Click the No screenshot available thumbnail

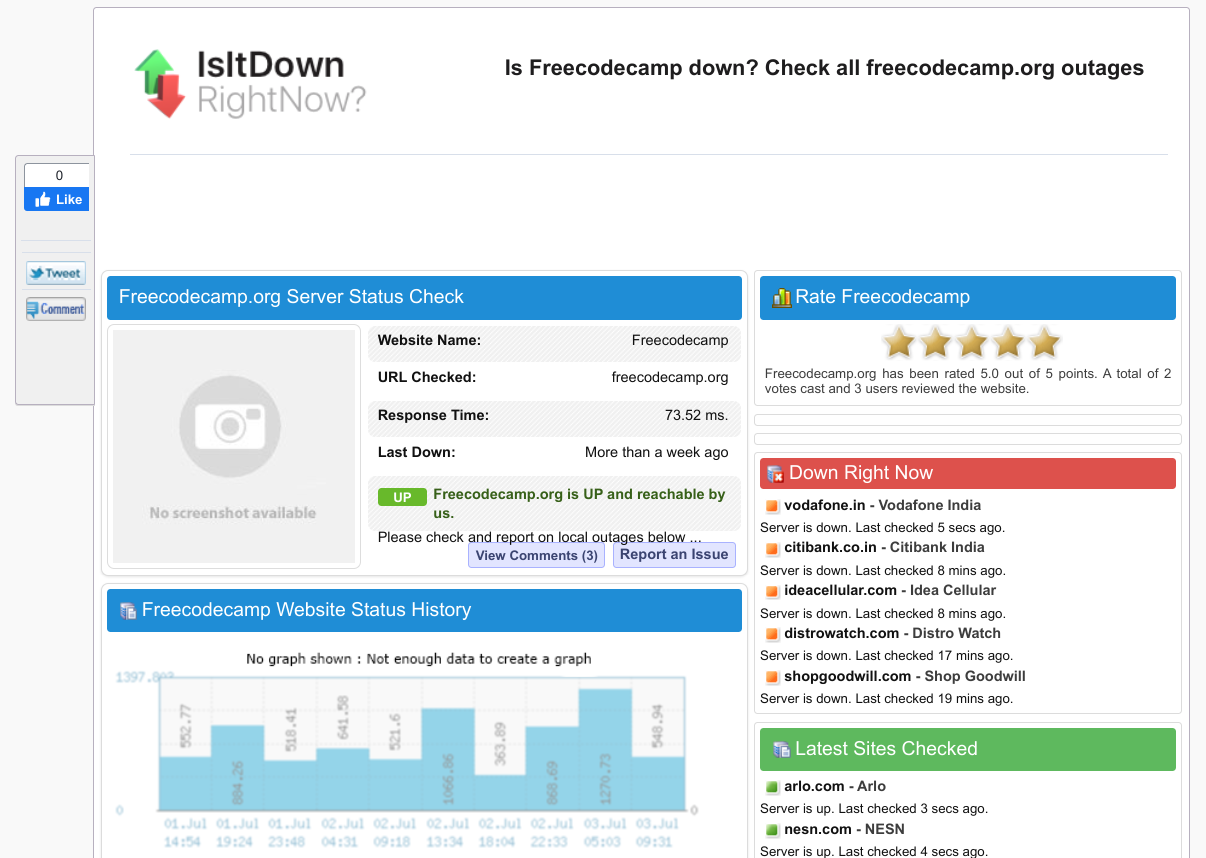coord(233,446)
